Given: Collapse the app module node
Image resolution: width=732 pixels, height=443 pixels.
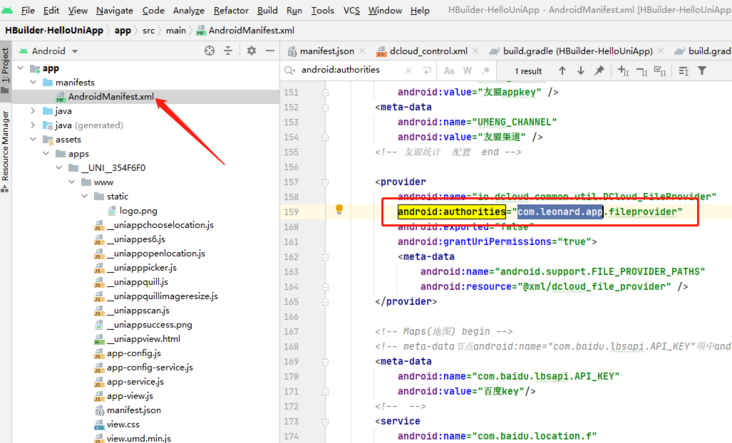Looking at the screenshot, I should pos(21,68).
